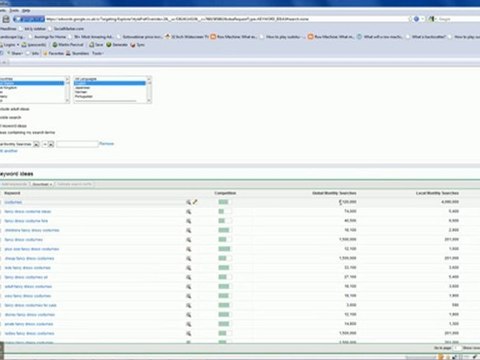The height and width of the screenshot is (360, 480).
Task: Click magnifier icon for adult fancy dress costumes
Action: (189, 286)
